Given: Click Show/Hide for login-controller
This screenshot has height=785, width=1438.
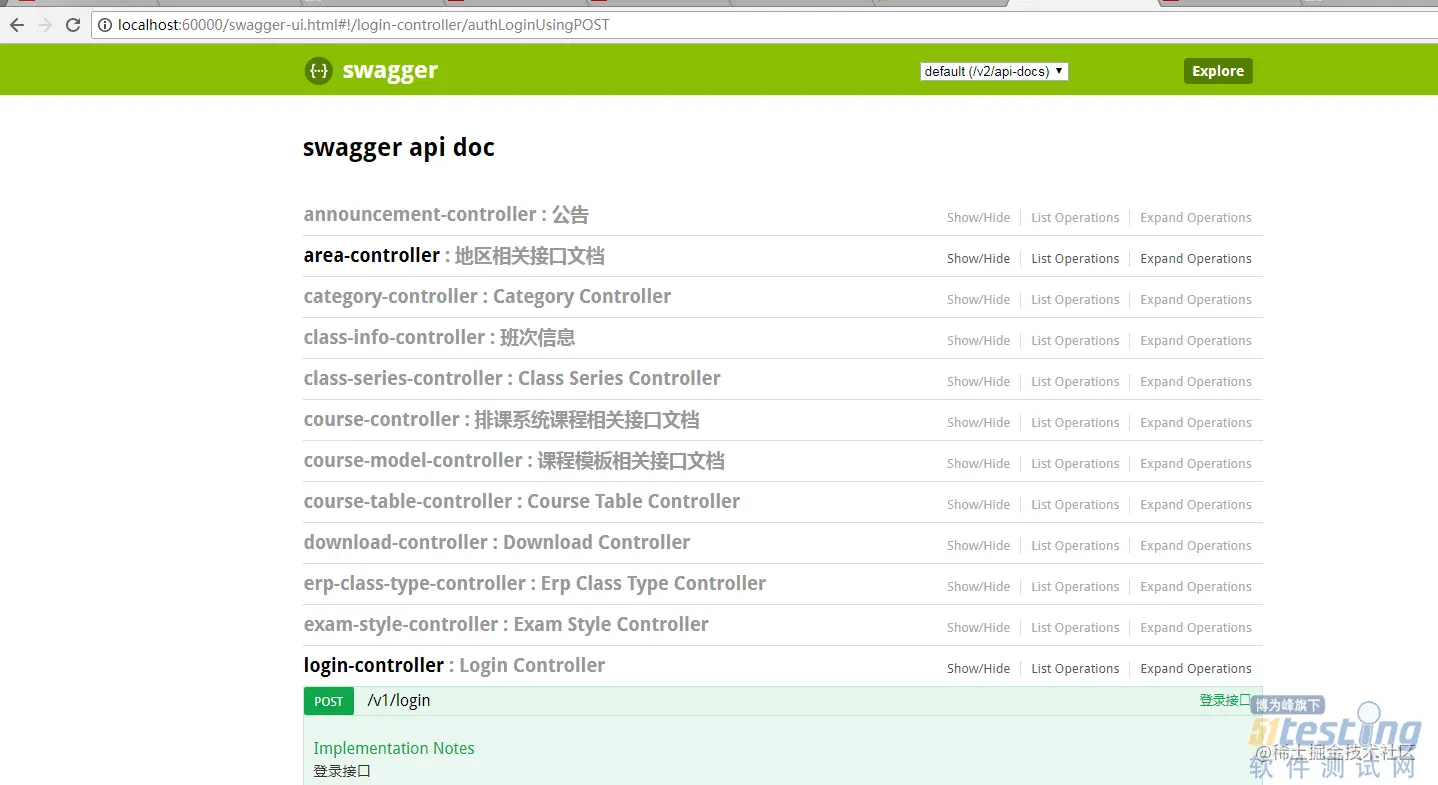Looking at the screenshot, I should coord(978,669).
